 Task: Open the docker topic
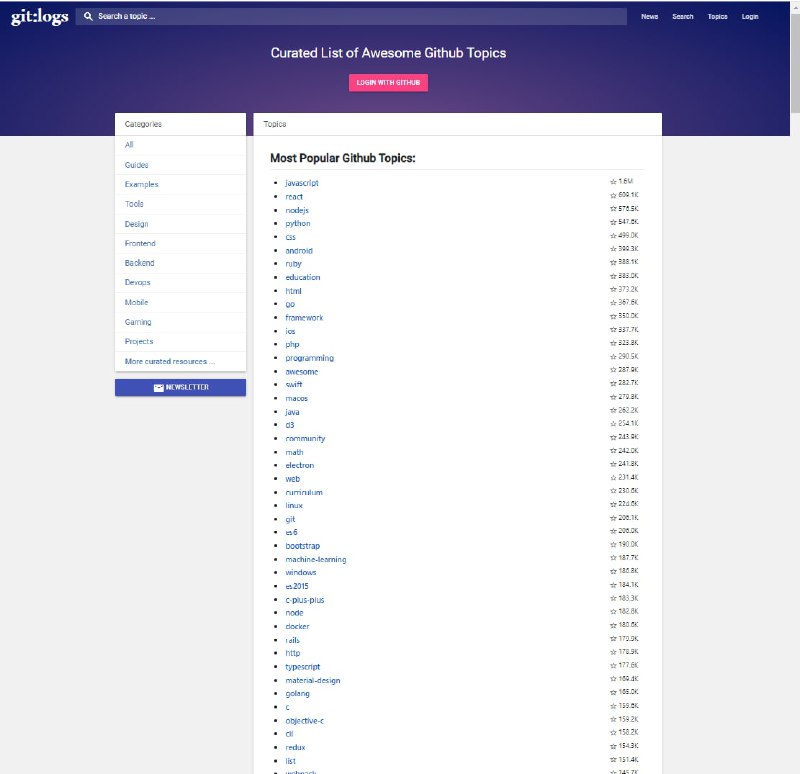click(x=297, y=627)
